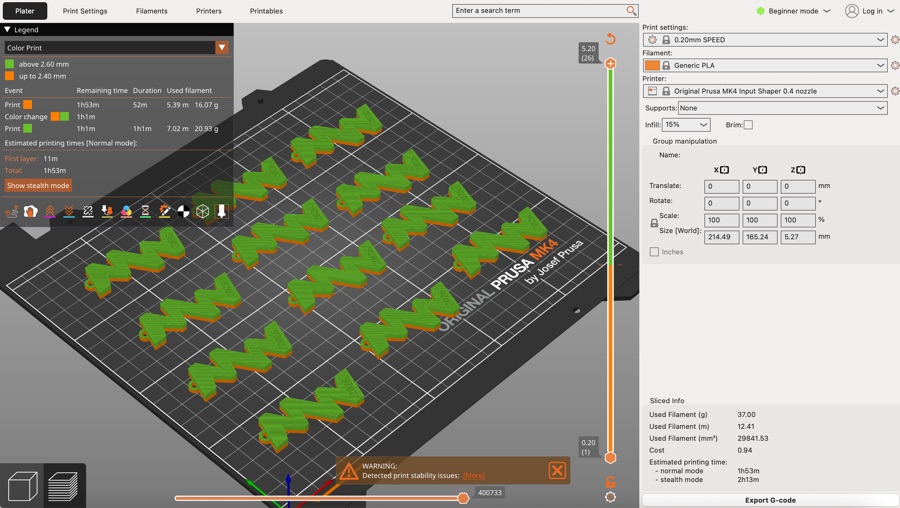Click the X axis mirror icon
The height and width of the screenshot is (508, 900).
724,170
